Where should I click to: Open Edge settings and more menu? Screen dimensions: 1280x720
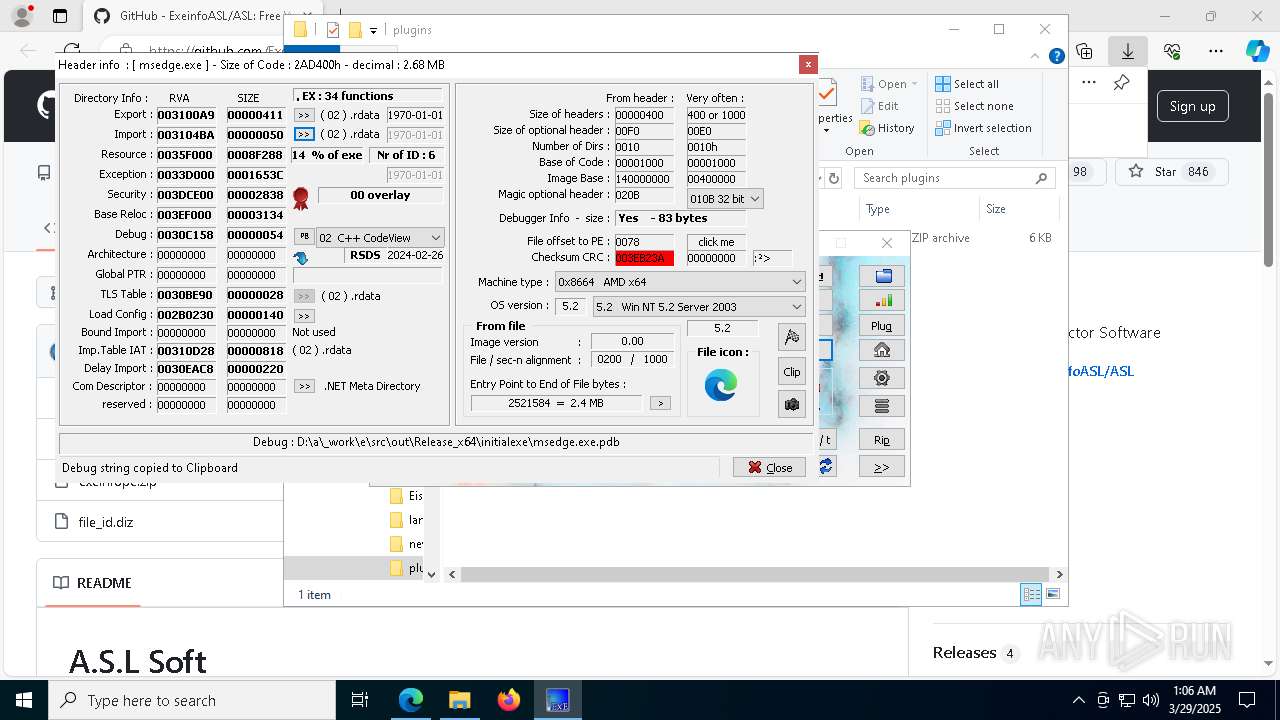(x=1216, y=51)
